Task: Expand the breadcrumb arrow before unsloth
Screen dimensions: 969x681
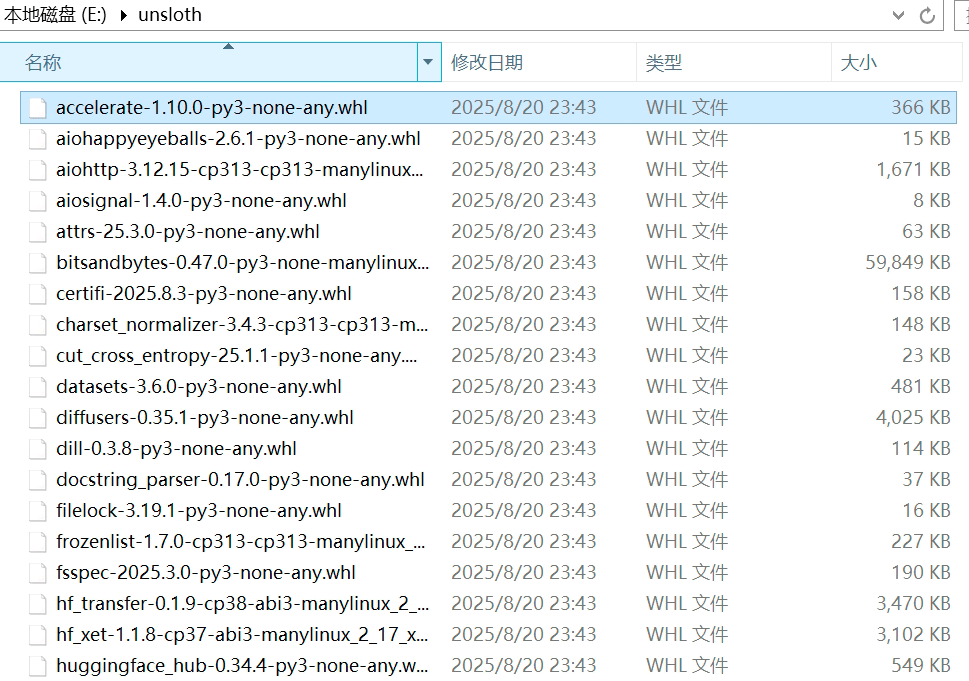Action: click(x=124, y=15)
